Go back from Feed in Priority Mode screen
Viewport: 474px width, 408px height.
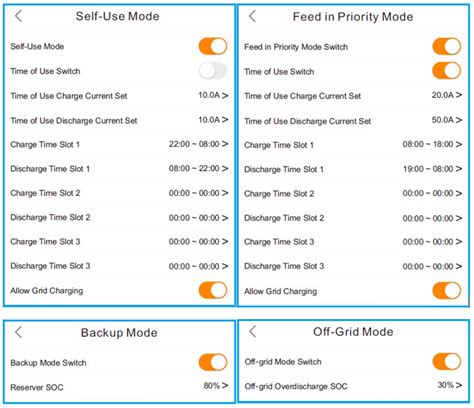(252, 16)
